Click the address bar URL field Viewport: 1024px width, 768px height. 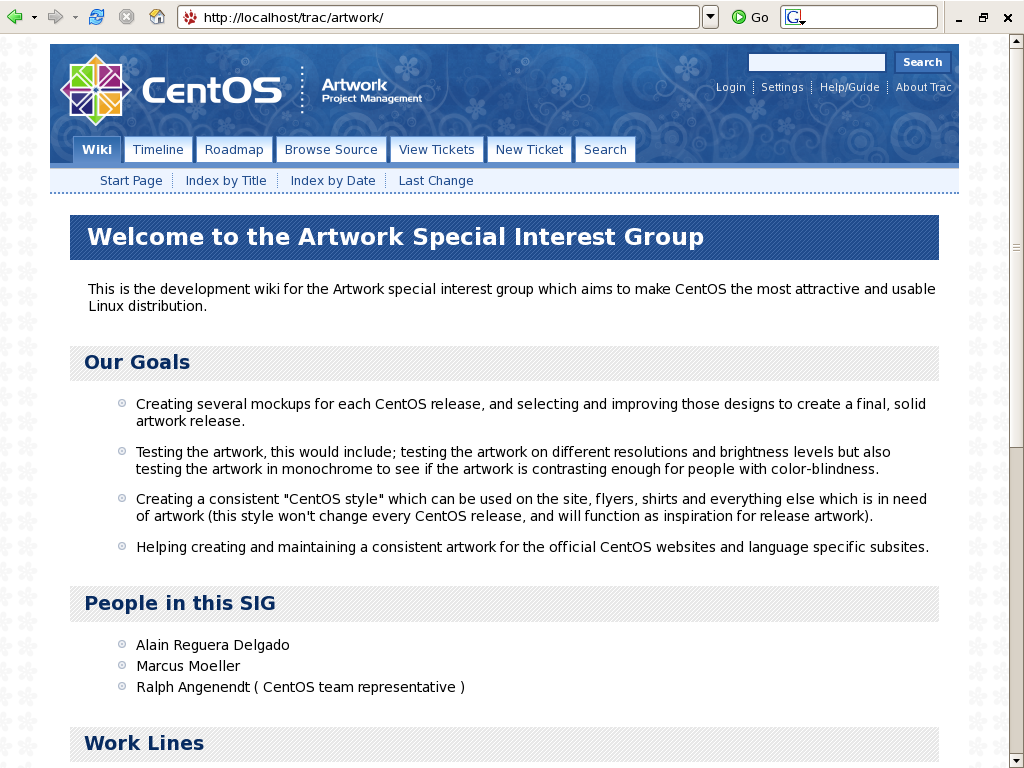tap(438, 18)
